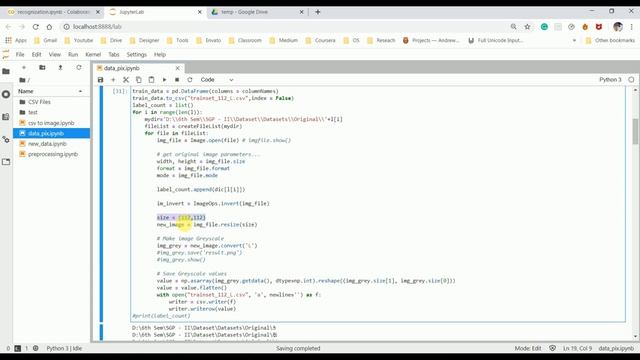Save the notebook with the toolbar icon

[x=100, y=80]
